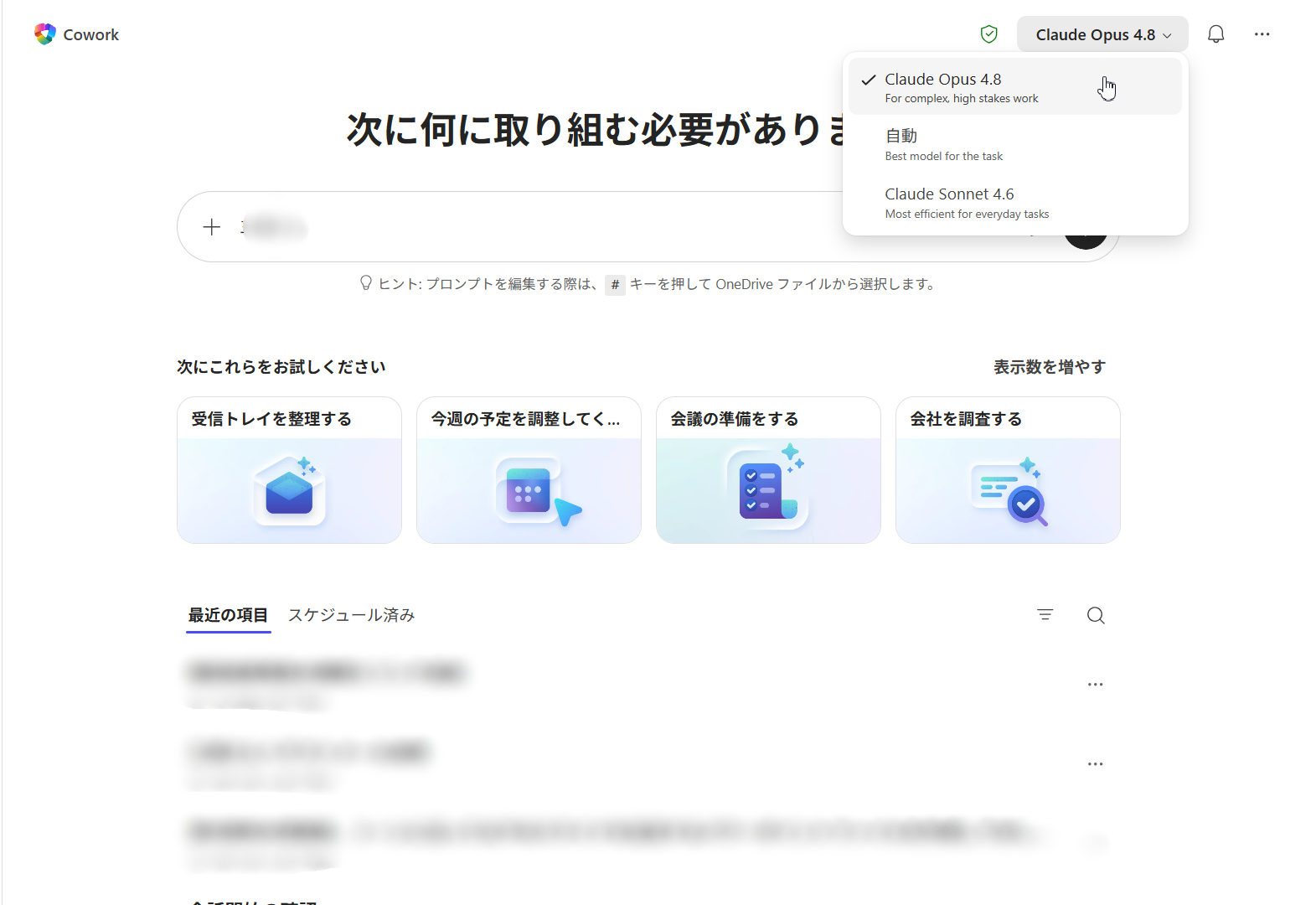
Task: Open the search icon for recent items
Action: [1096, 616]
